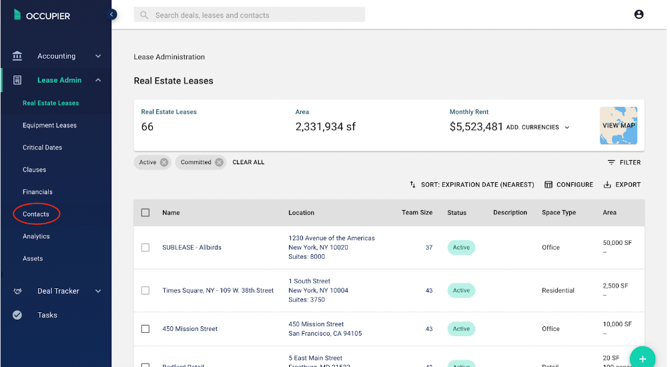Check the SUBLEASE - Allbirds row checkbox

pyautogui.click(x=145, y=247)
